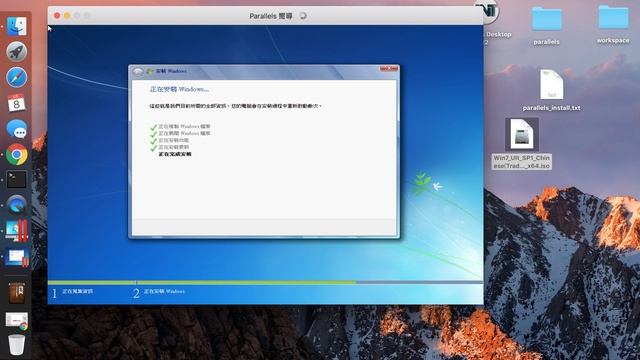Image resolution: width=640 pixels, height=360 pixels.
Task: Launch Google Chrome from the Dock
Action: (x=17, y=154)
